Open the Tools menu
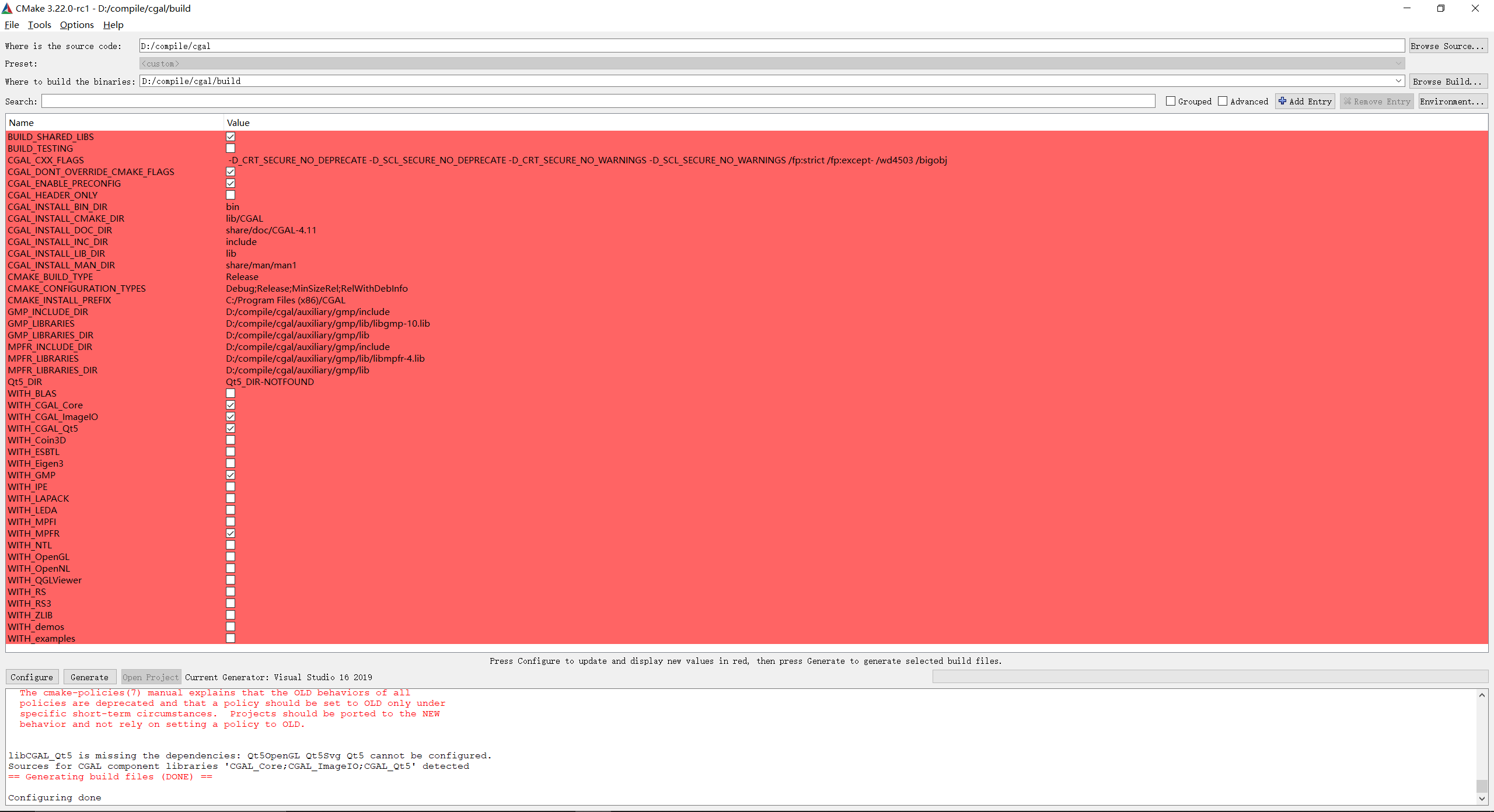The width and height of the screenshot is (1494, 812). [x=39, y=24]
